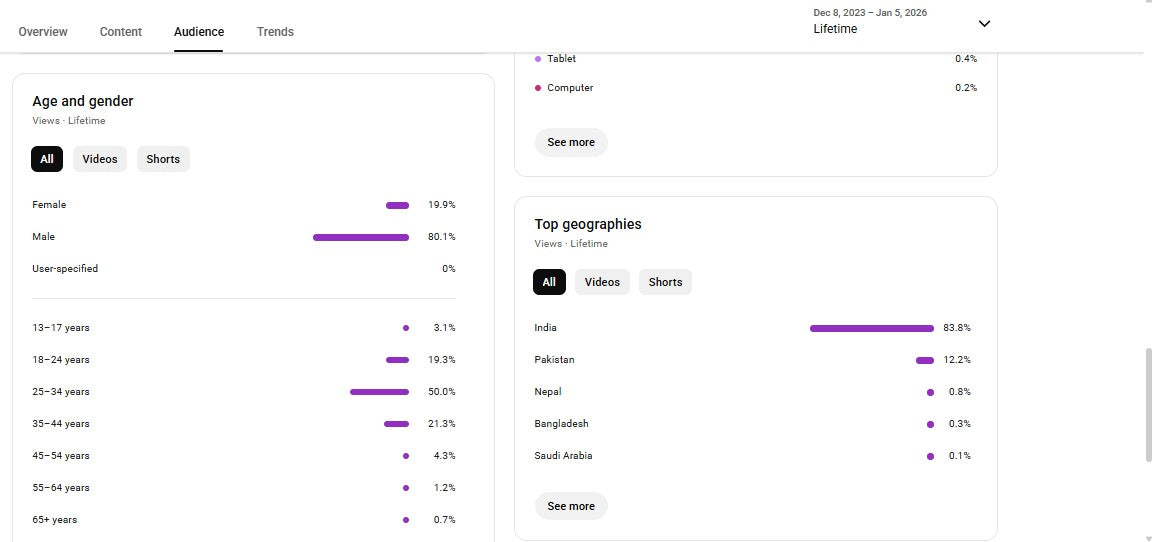Show Shorts in Top geographies
This screenshot has height=542, width=1153.
[665, 282]
